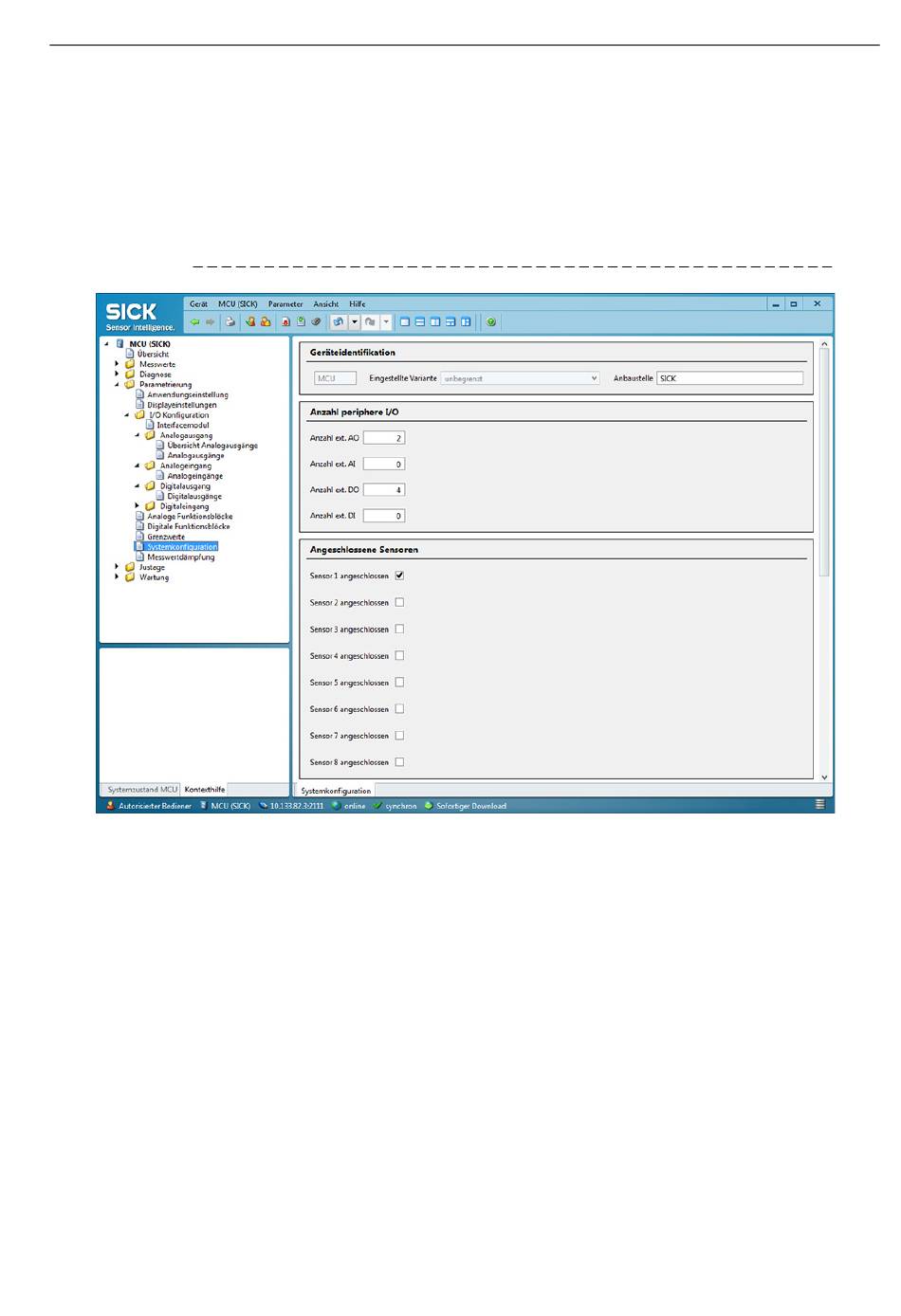Expand the Diagnose tree folder

click(118, 375)
